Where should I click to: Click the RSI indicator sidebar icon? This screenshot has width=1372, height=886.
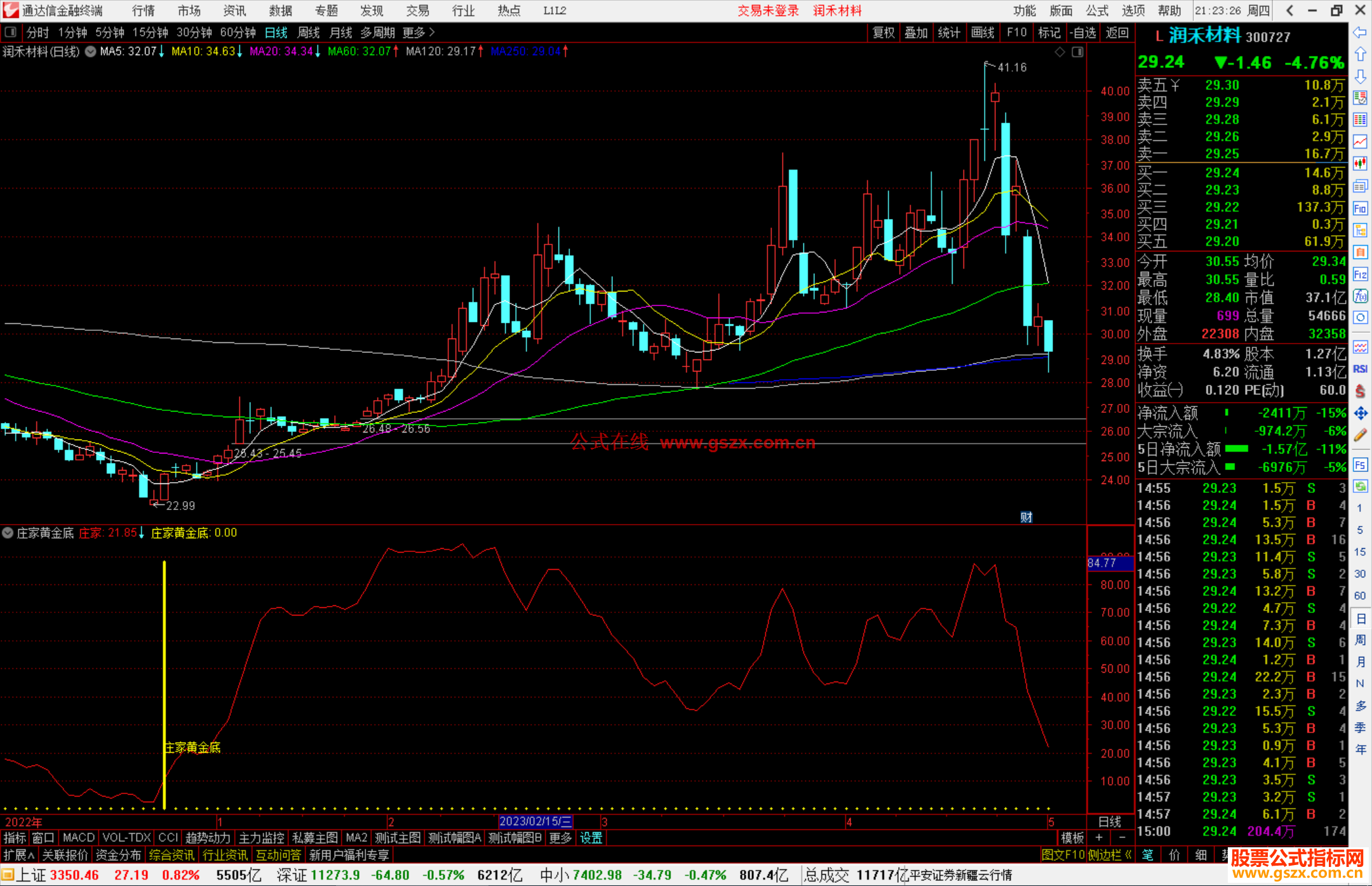point(1360,369)
